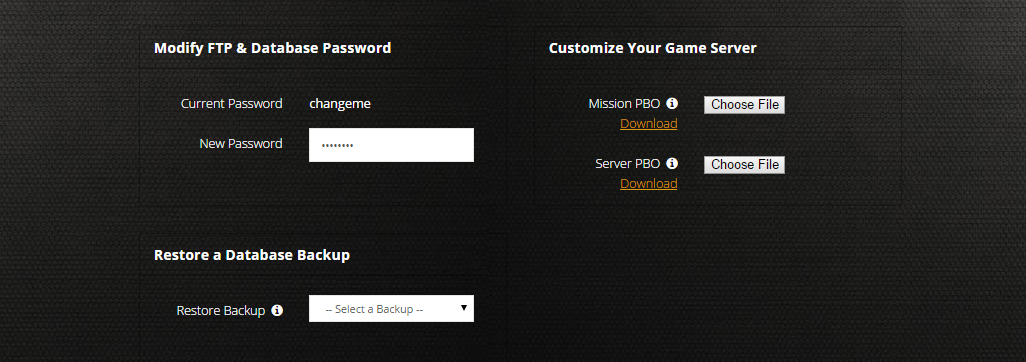Viewport: 1026px width, 362px height.
Task: Click the current password value changeme
Action: pyautogui.click(x=340, y=103)
